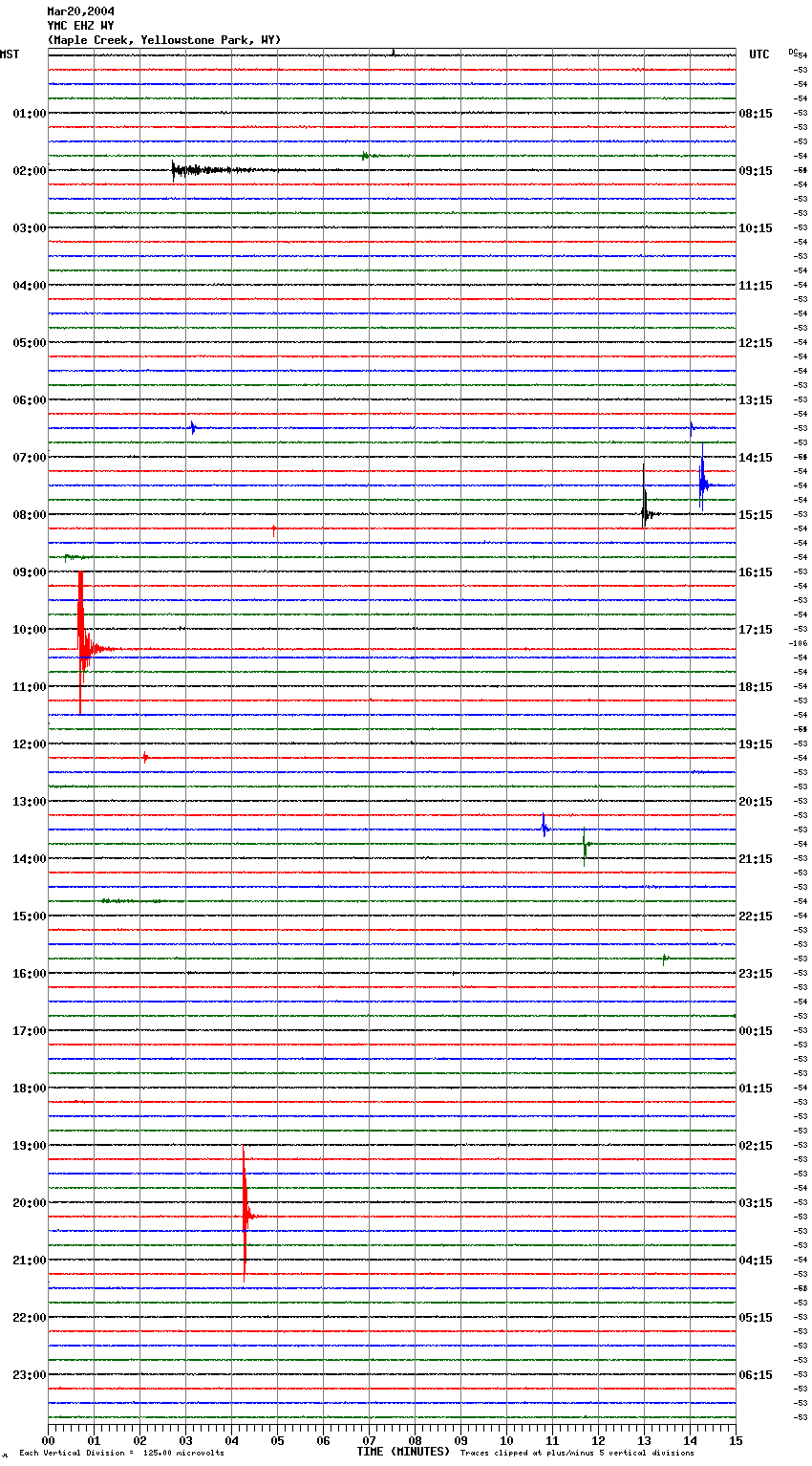812x1466 pixels.
Task: Select the 03:00 MST hour label
Action: click(30, 228)
